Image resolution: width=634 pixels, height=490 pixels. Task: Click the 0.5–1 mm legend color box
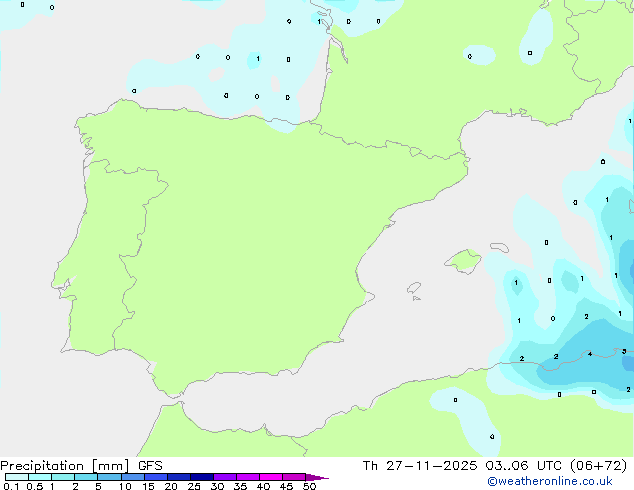(x=40, y=477)
